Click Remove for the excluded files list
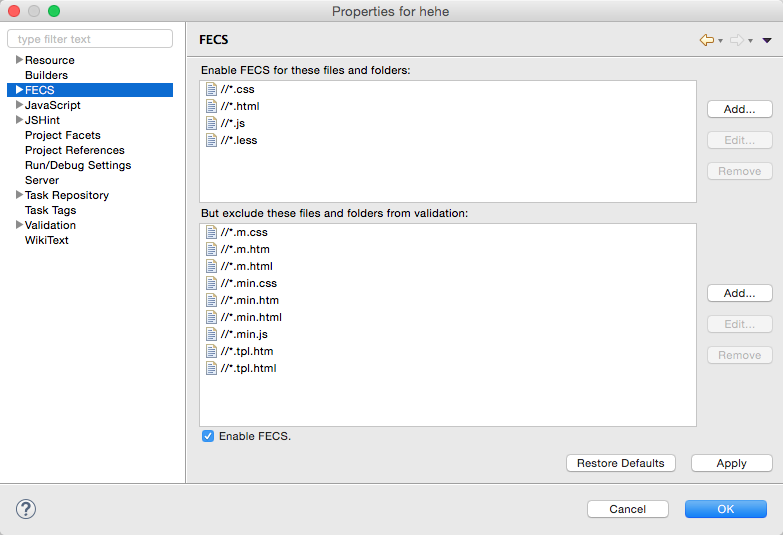This screenshot has width=783, height=535. 740,355
